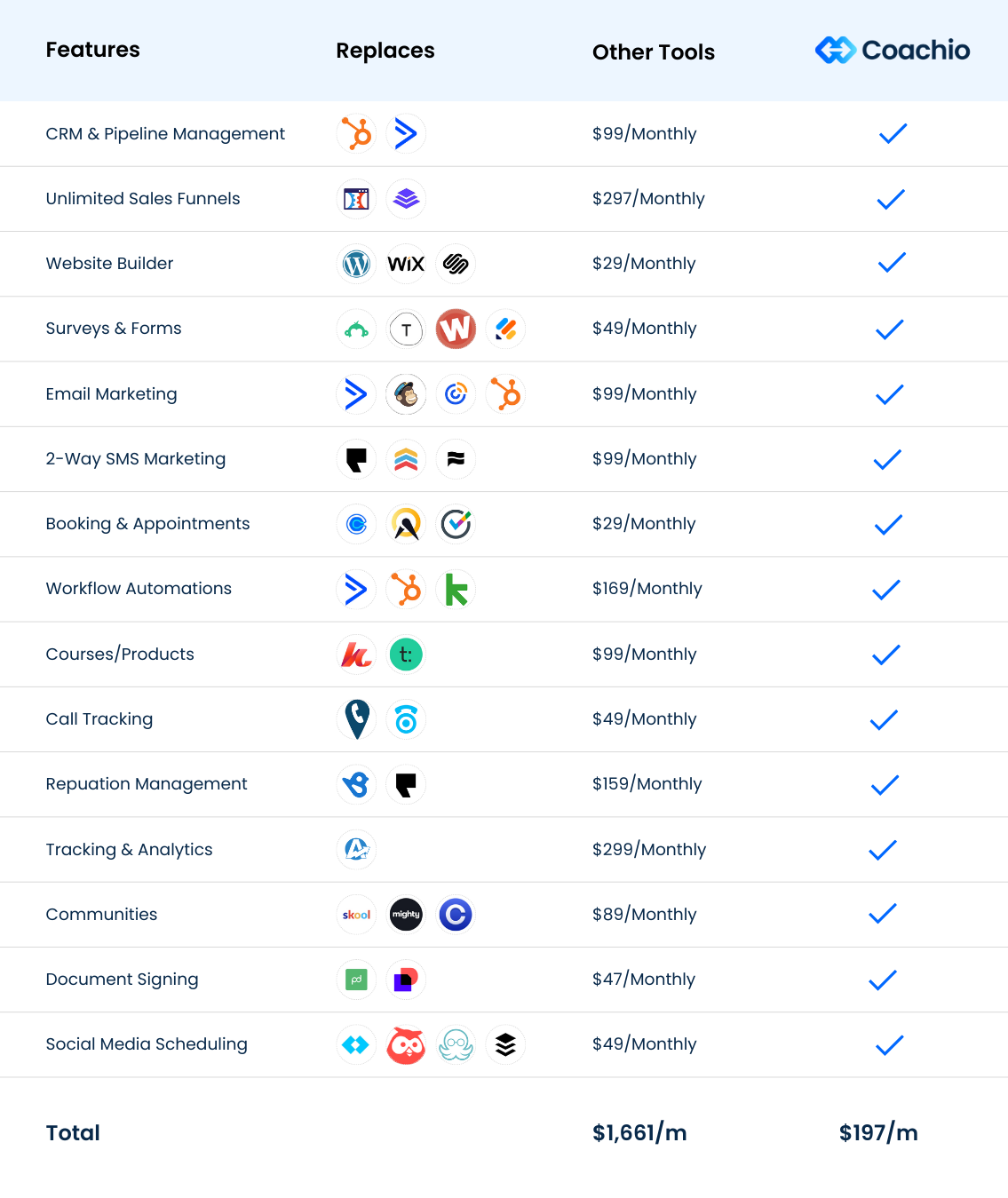Click the Mighty Networks icon
The height and width of the screenshot is (1198, 1008).
406,915
